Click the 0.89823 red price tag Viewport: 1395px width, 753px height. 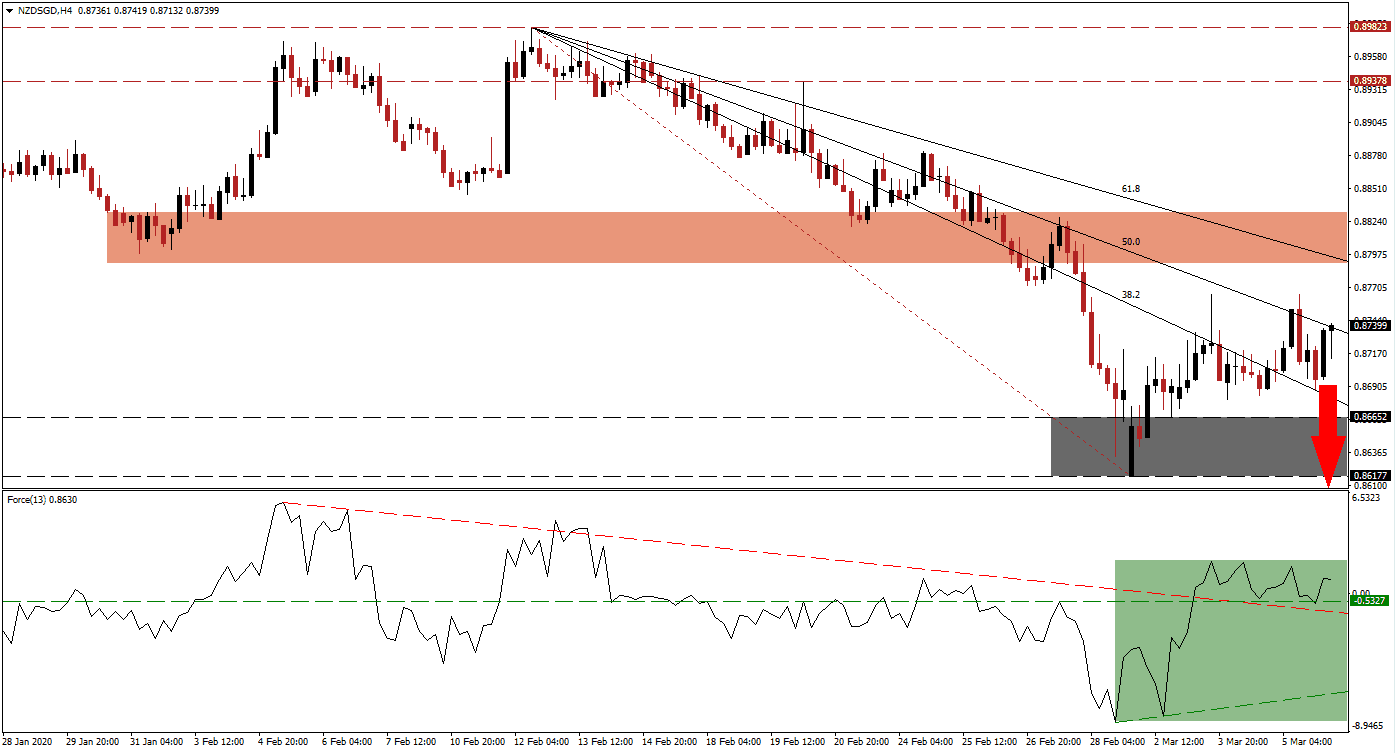click(1368, 28)
